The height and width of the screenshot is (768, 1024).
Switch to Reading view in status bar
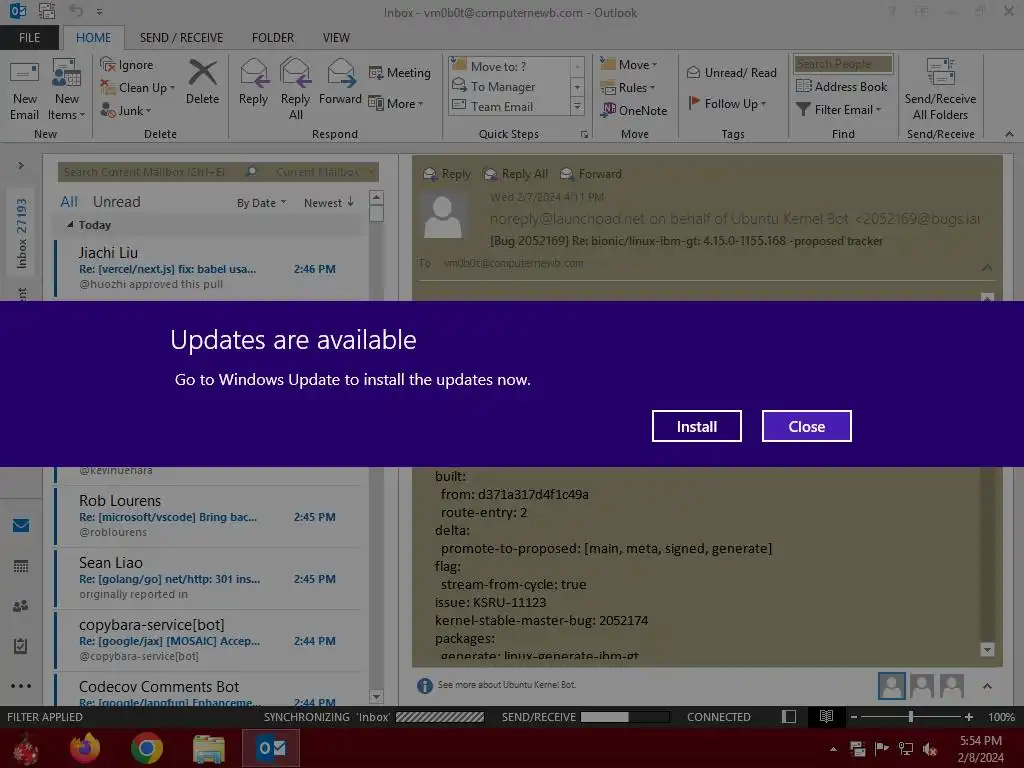[x=826, y=716]
